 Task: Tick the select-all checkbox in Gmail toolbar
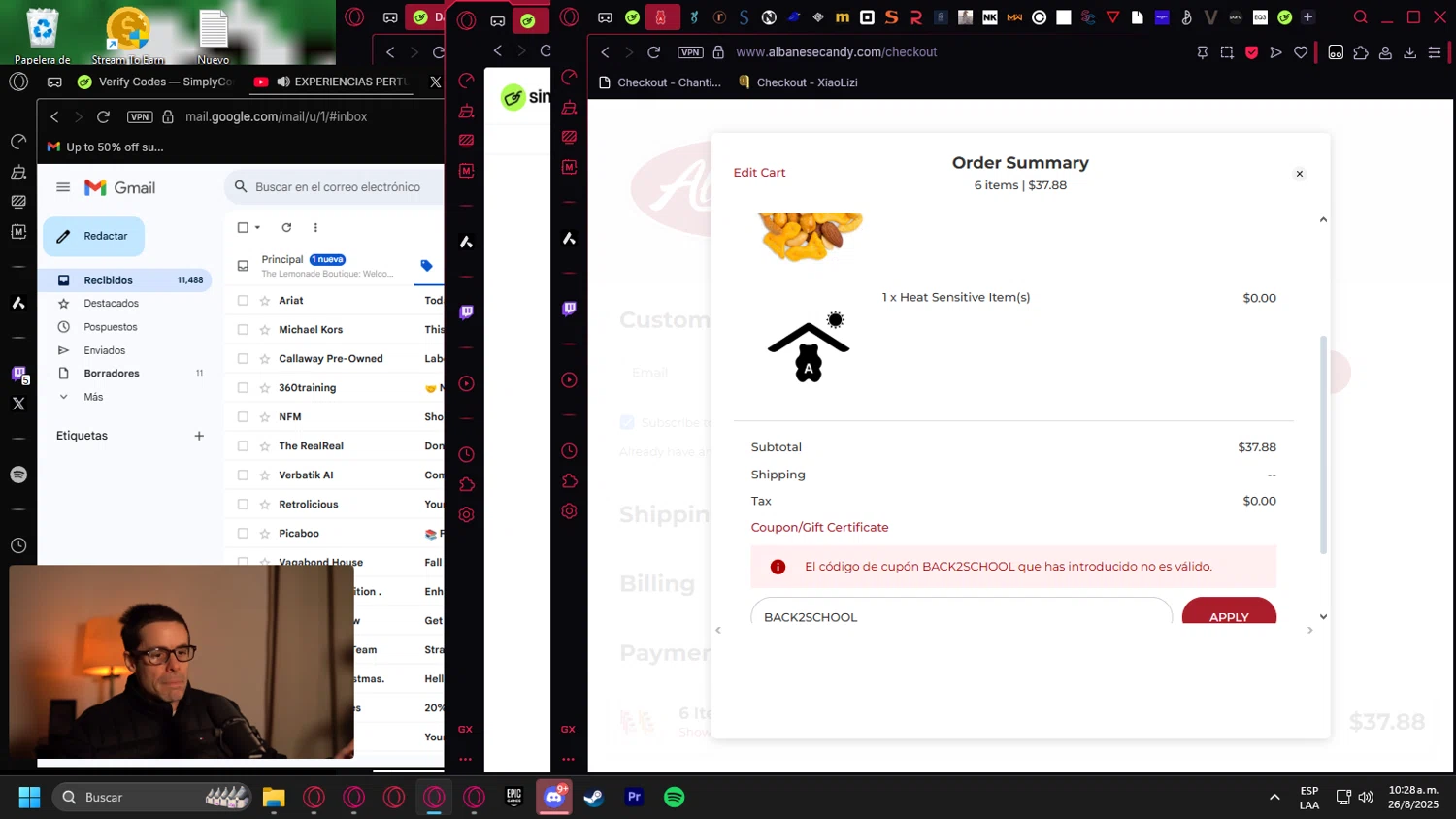tap(243, 227)
